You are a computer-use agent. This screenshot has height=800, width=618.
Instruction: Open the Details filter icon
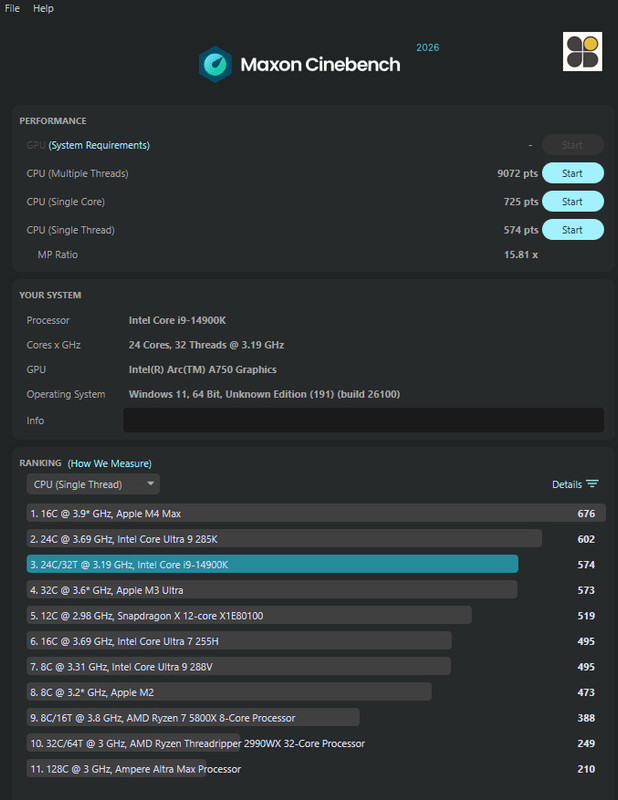point(592,484)
